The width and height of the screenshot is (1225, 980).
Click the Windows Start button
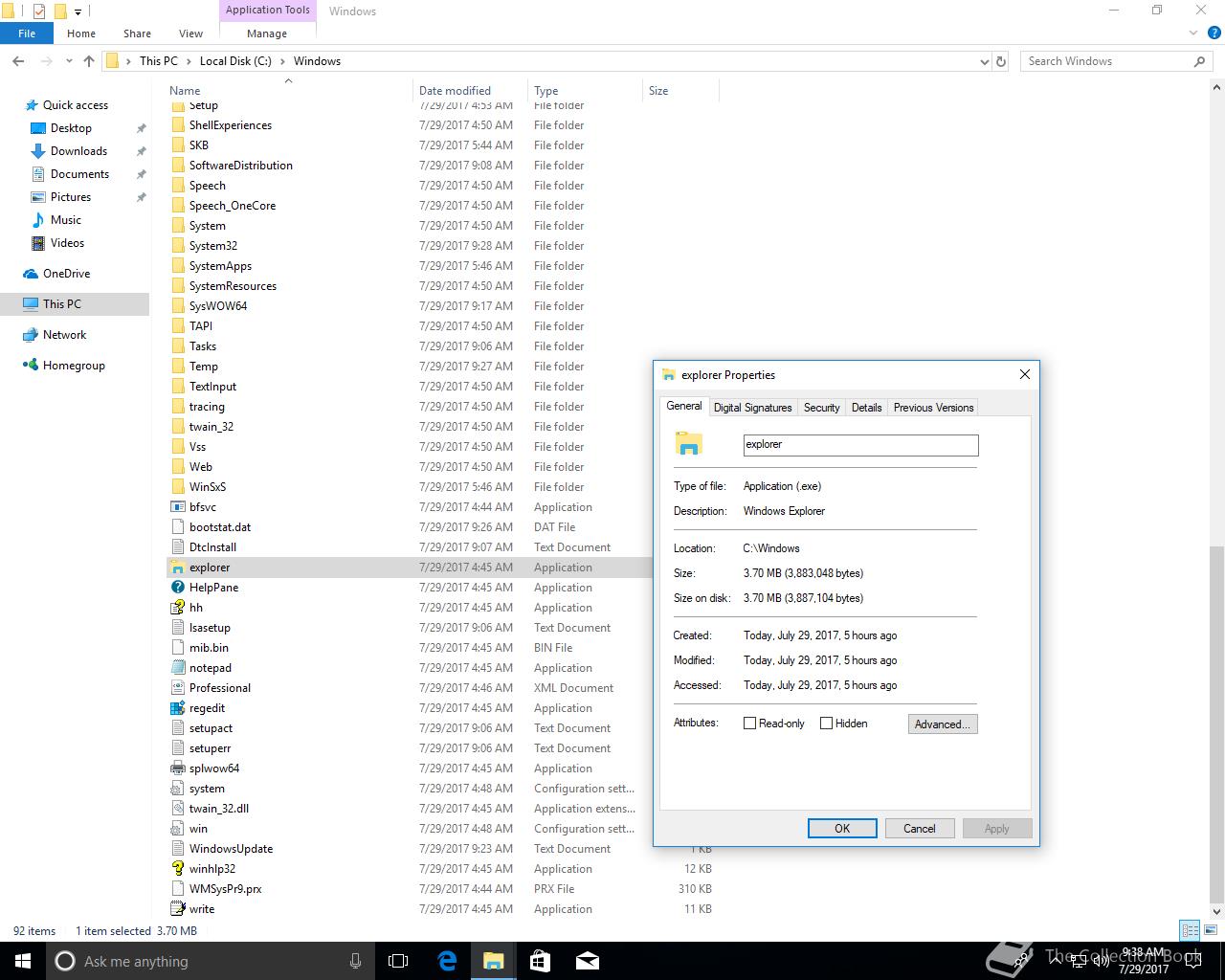[23, 961]
